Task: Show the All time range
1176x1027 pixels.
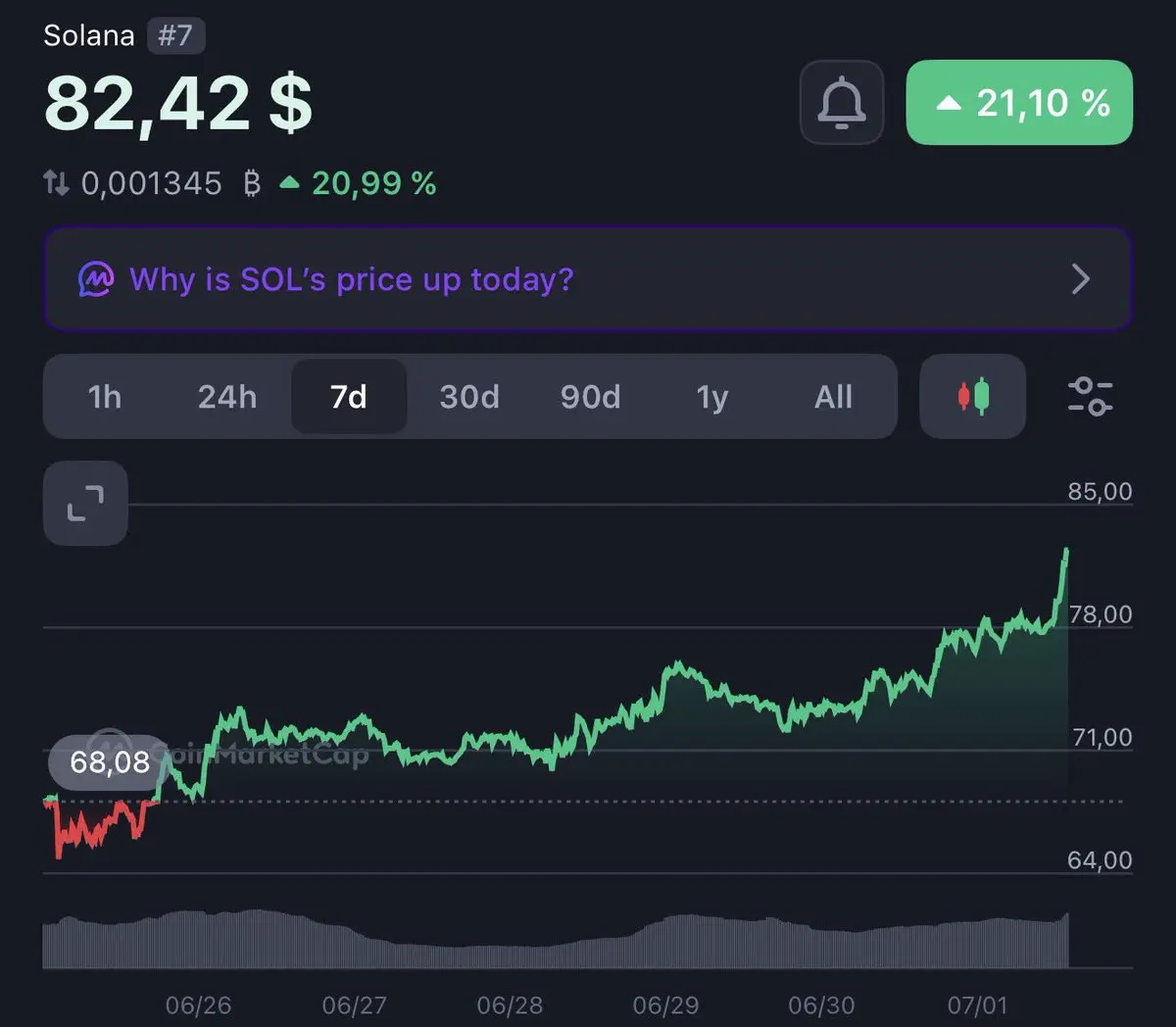Action: click(833, 397)
